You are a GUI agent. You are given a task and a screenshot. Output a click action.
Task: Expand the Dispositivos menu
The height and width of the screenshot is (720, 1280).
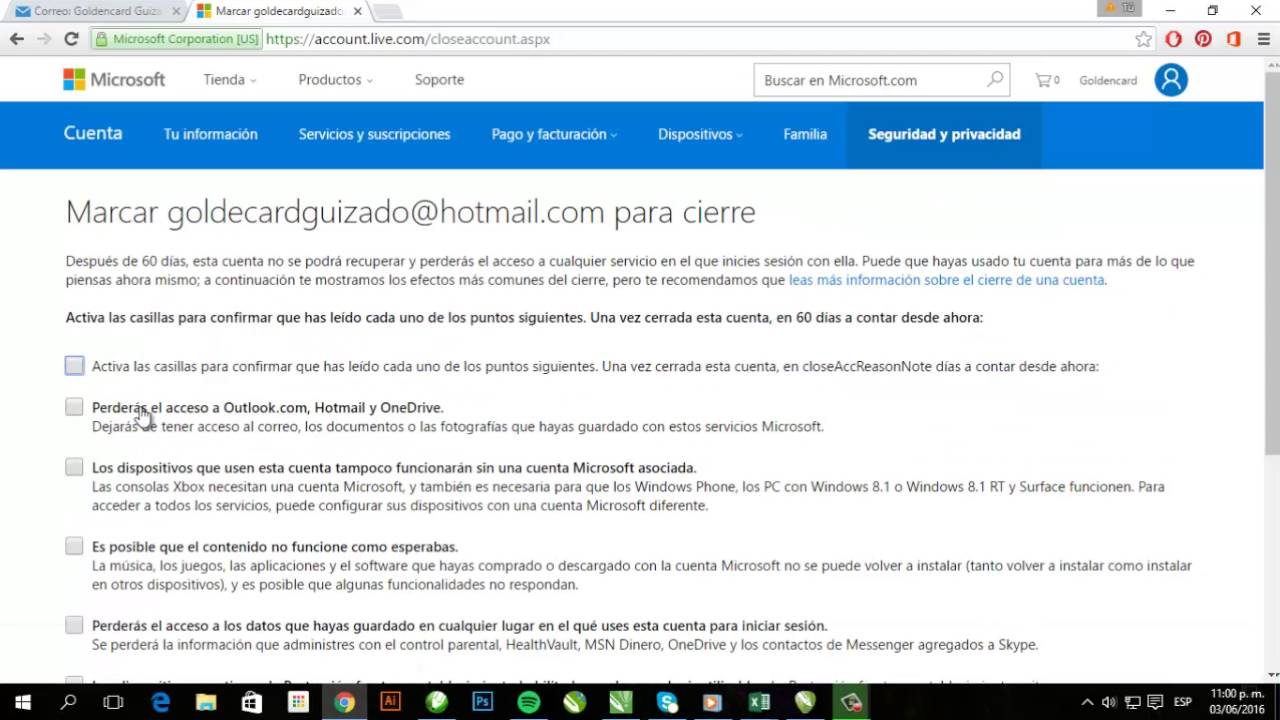pos(700,134)
